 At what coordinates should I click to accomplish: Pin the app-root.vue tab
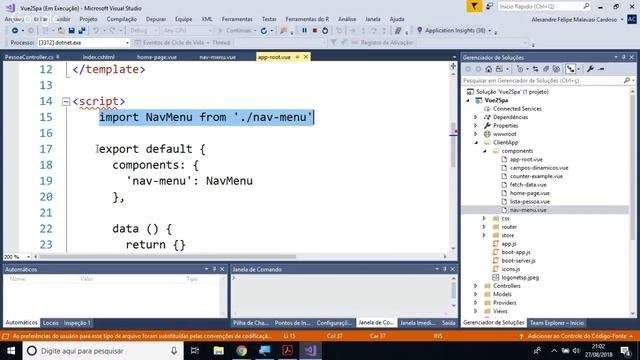point(298,57)
